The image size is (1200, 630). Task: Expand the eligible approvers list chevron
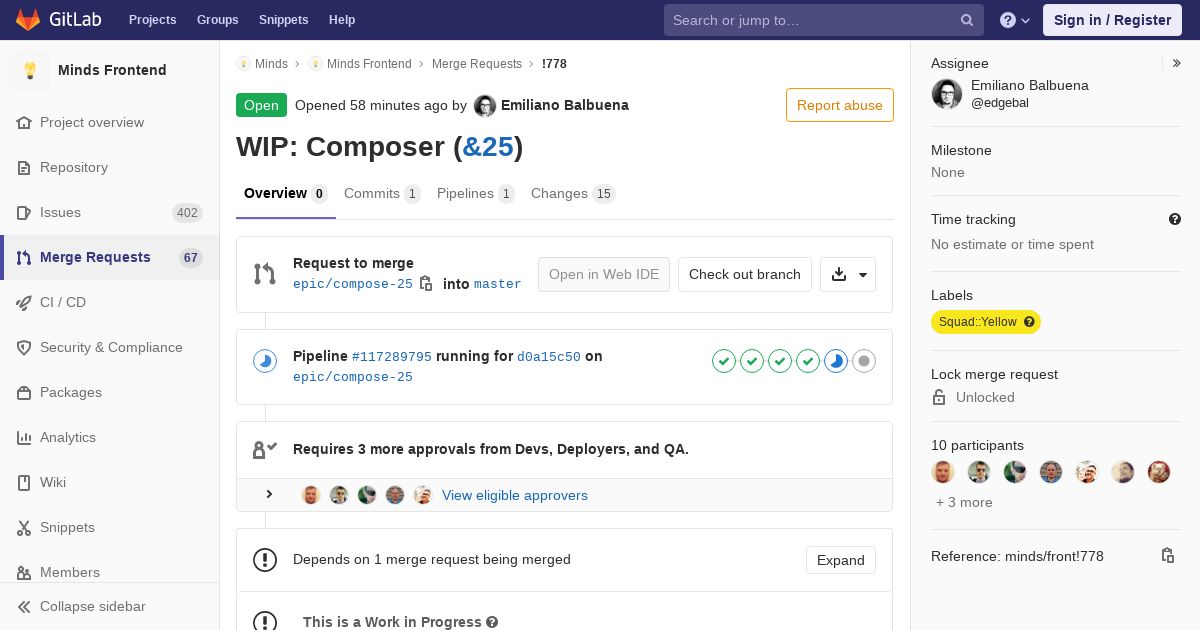(269, 495)
